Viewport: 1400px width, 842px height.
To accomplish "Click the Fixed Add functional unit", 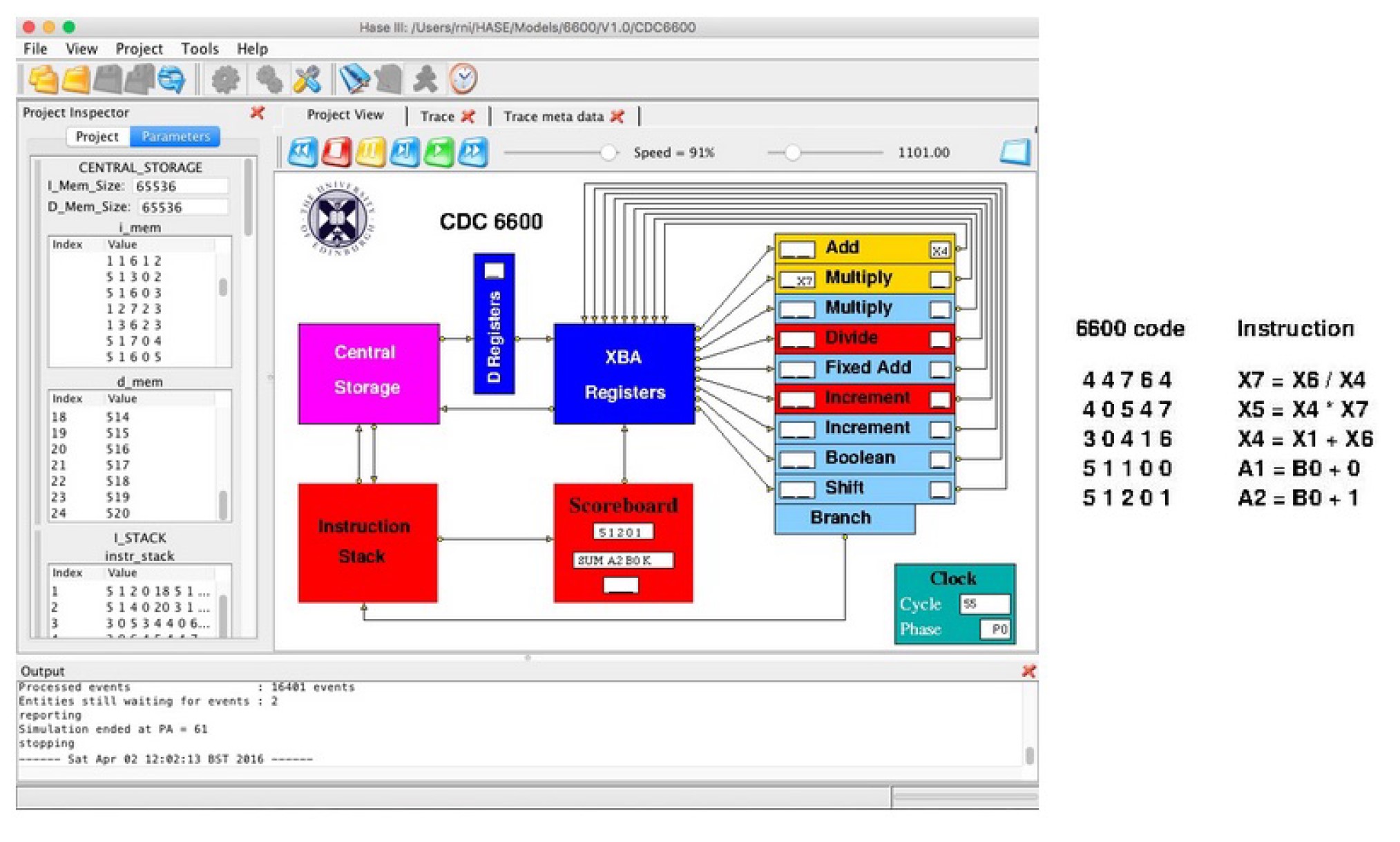I will (865, 368).
